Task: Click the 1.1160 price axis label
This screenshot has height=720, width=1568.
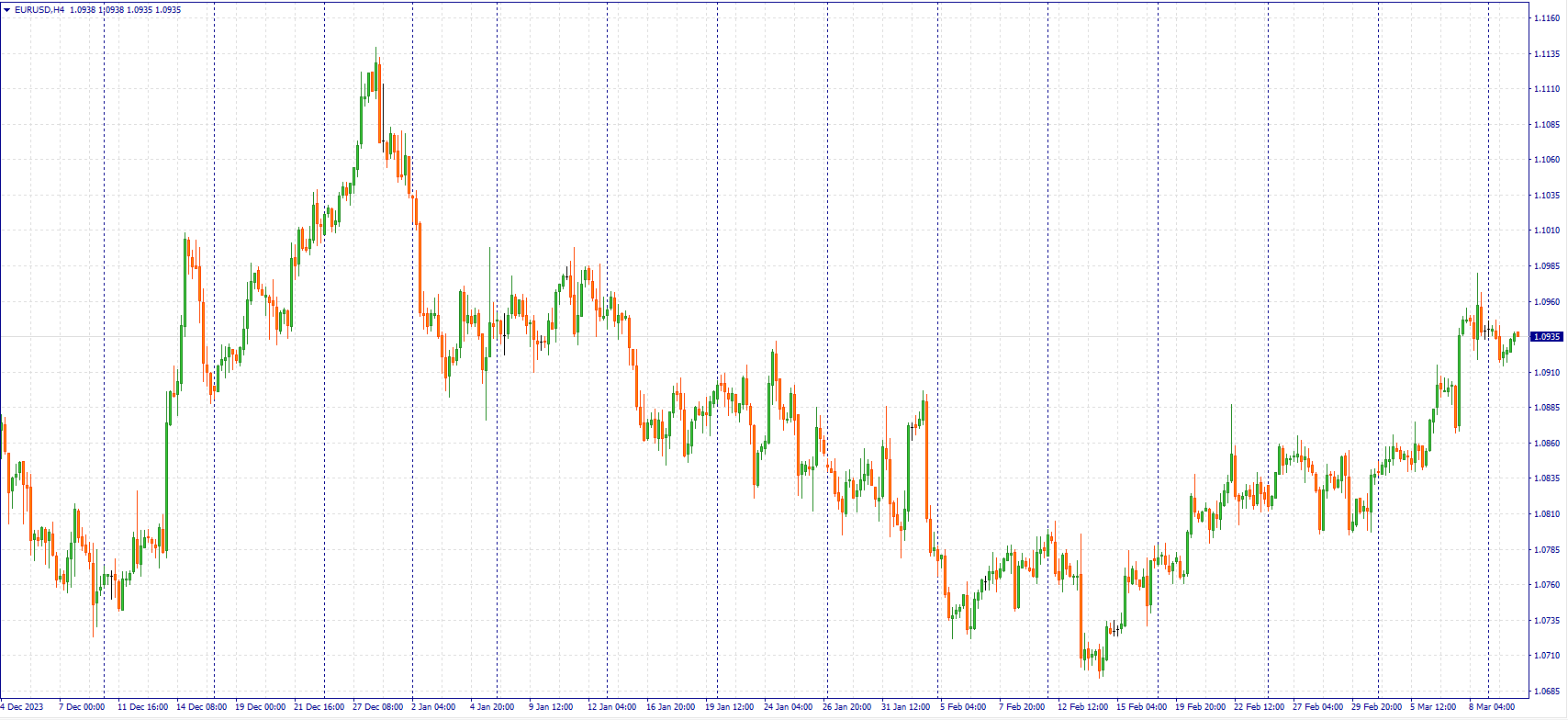Action: [1546, 18]
